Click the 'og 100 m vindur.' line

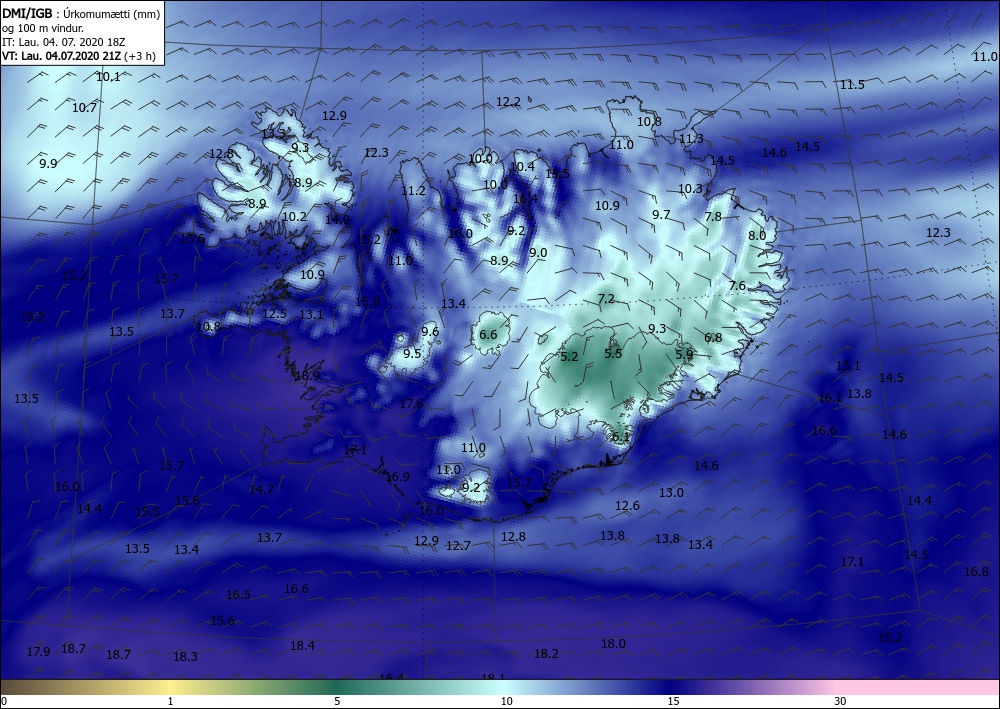(43, 28)
